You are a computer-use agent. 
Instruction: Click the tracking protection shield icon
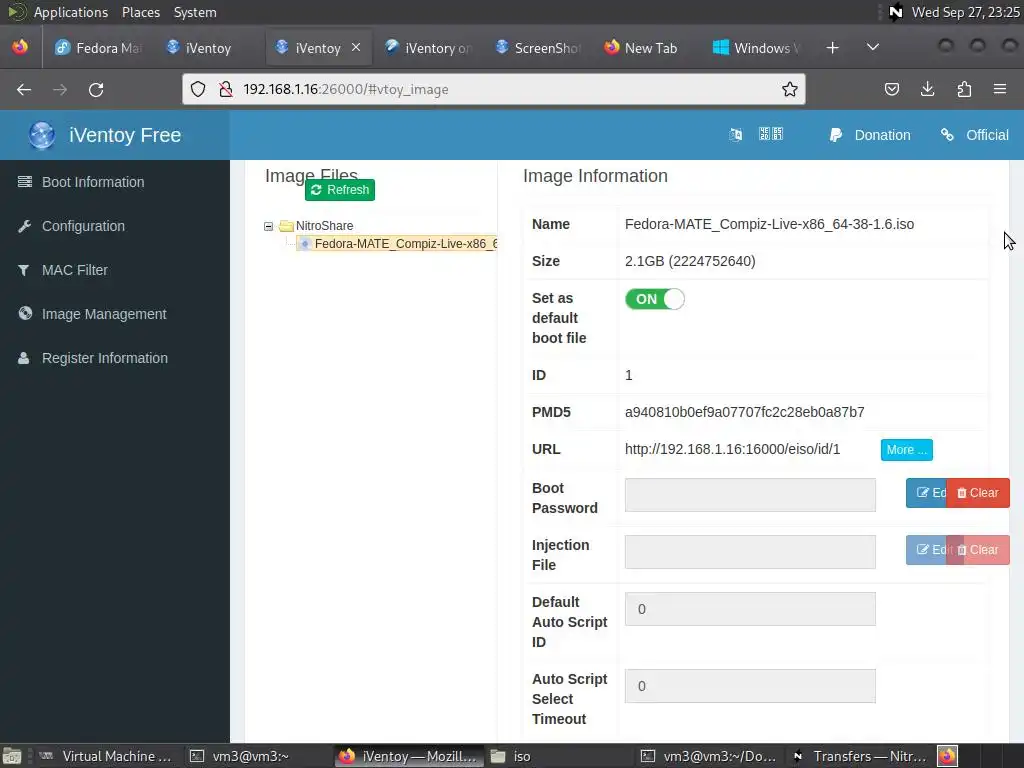(198, 89)
